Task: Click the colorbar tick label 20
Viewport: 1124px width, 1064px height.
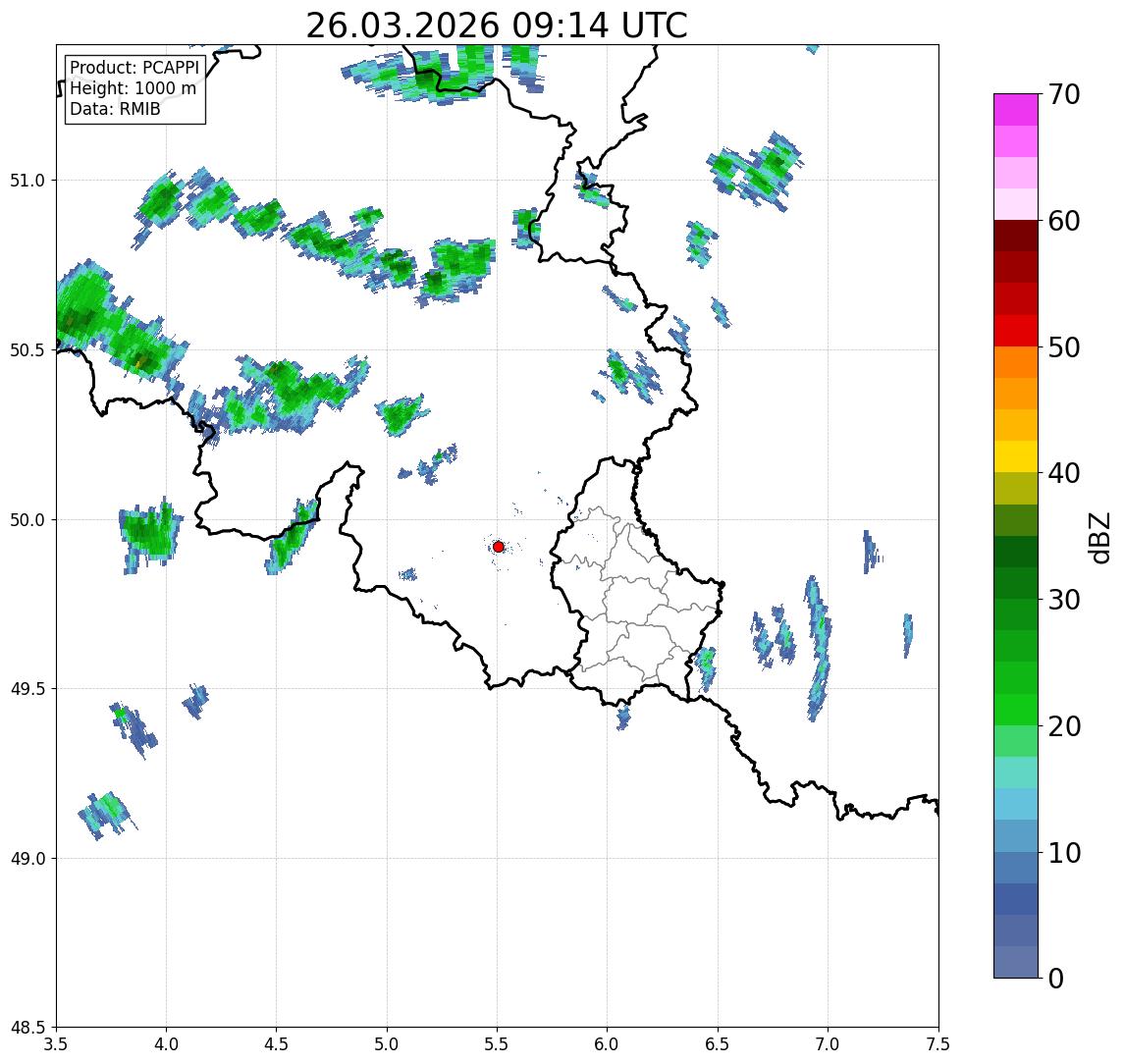Action: 1064,725
